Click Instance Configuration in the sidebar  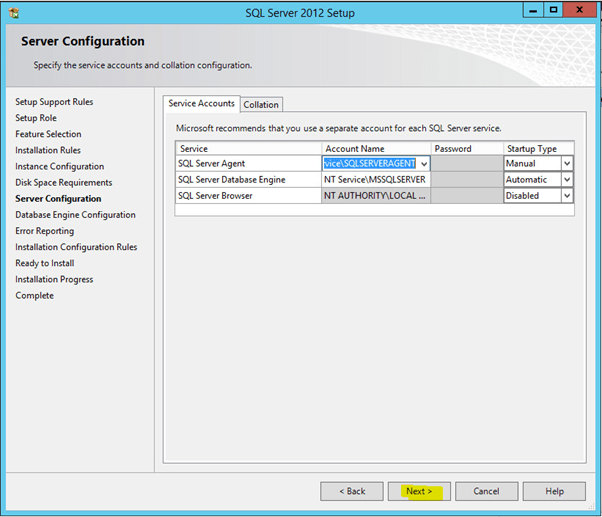(59, 166)
